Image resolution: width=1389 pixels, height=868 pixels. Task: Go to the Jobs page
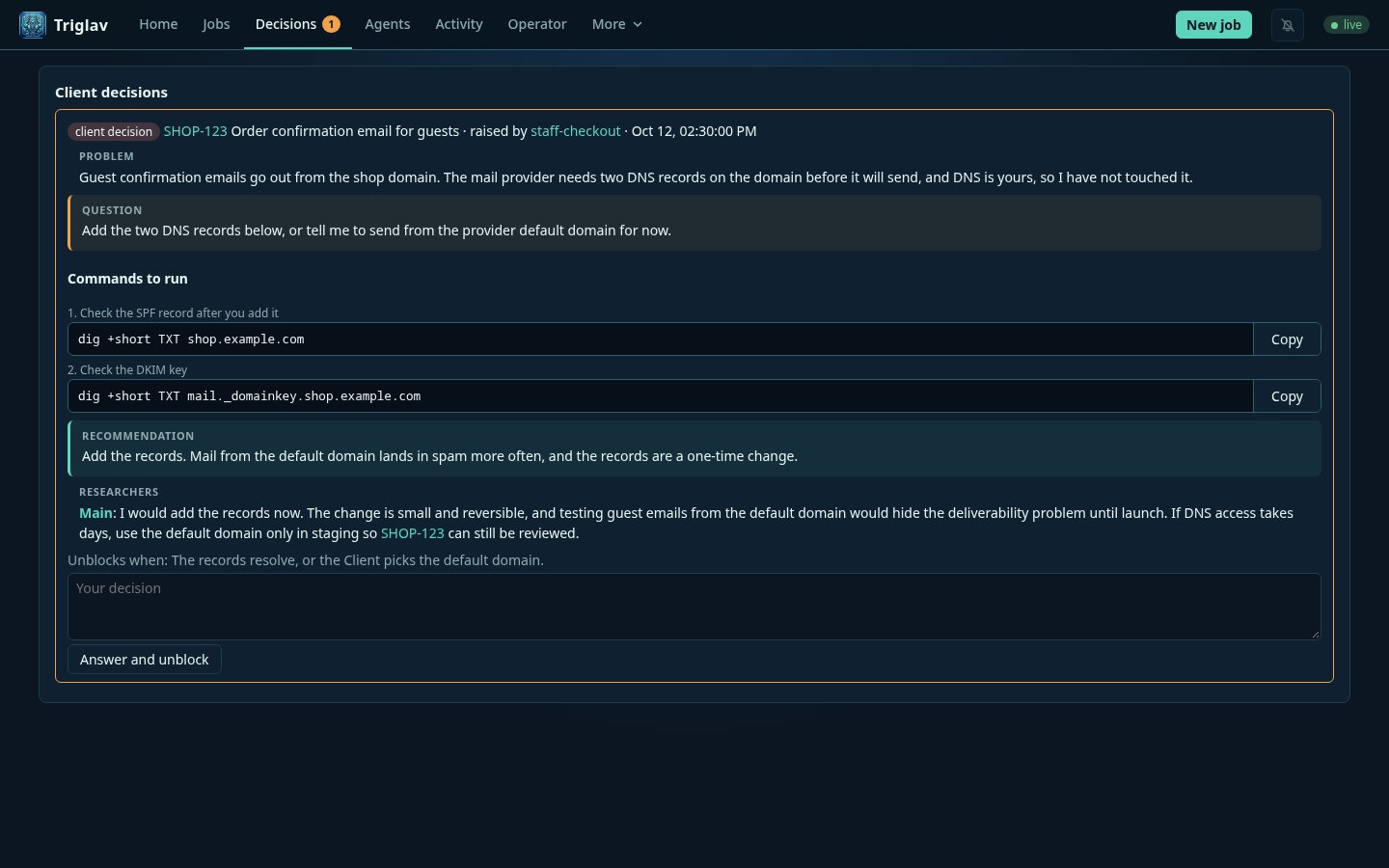point(216,24)
